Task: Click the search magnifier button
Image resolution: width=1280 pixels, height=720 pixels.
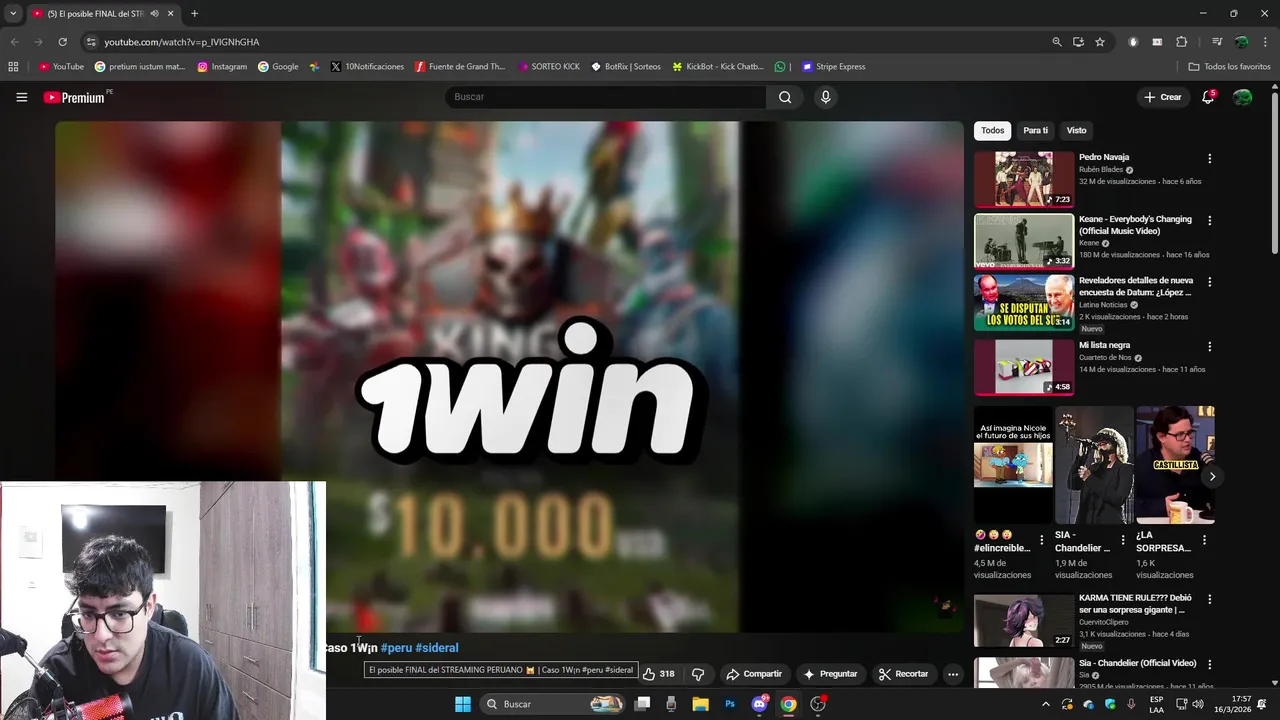Action: [x=785, y=97]
